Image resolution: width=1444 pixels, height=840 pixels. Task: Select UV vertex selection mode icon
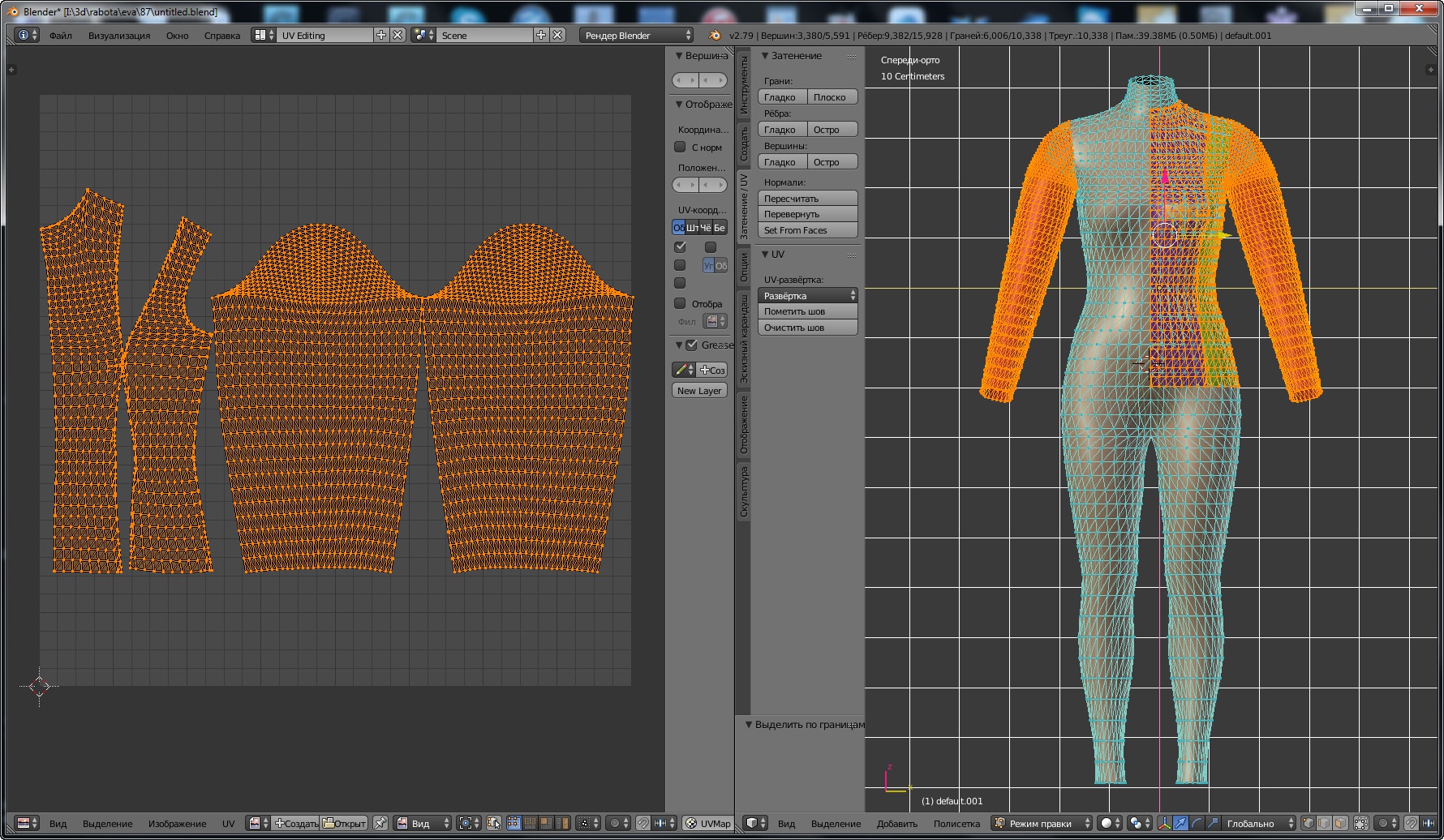pyautogui.click(x=514, y=823)
